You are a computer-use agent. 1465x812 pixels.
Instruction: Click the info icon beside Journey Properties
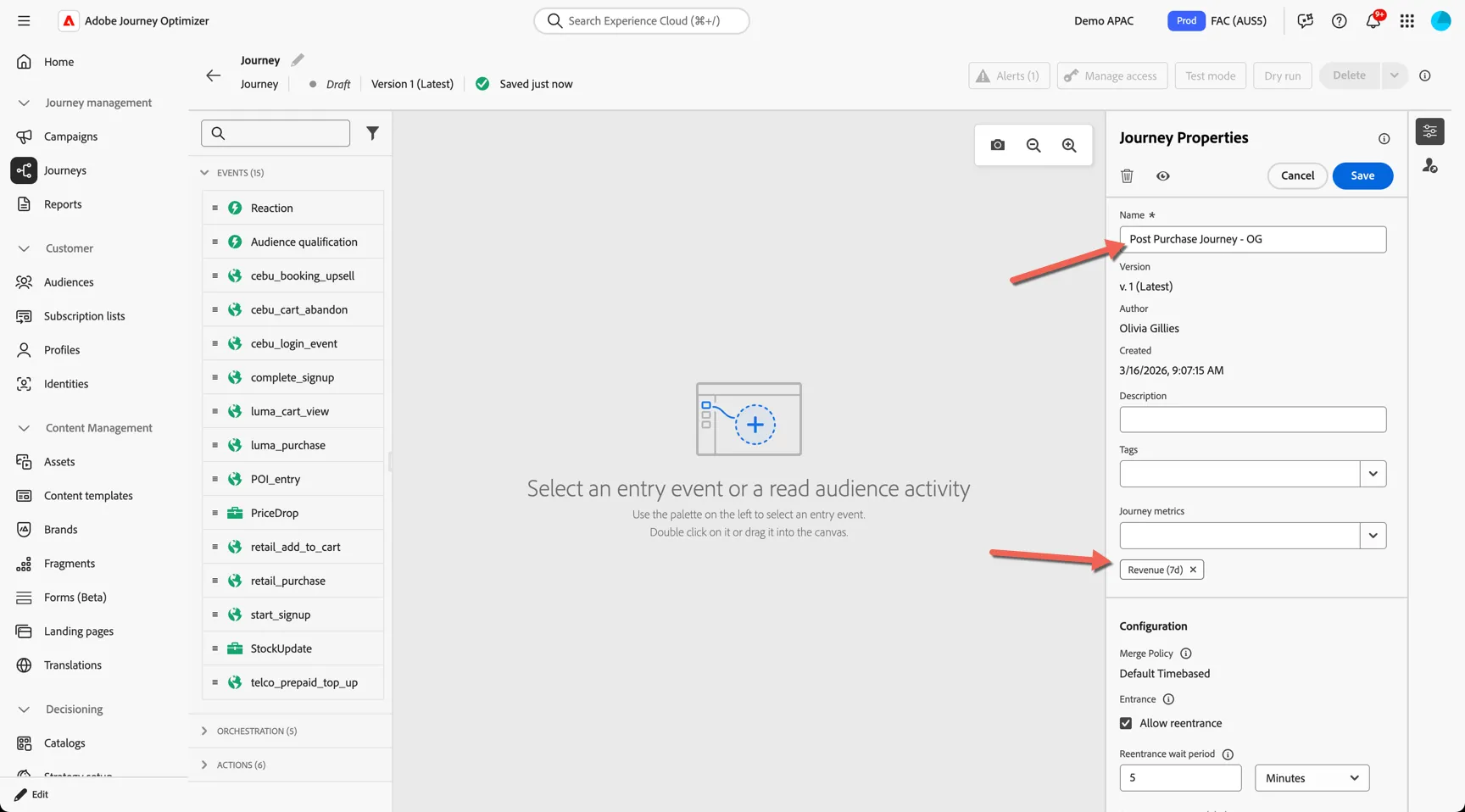coord(1384,138)
